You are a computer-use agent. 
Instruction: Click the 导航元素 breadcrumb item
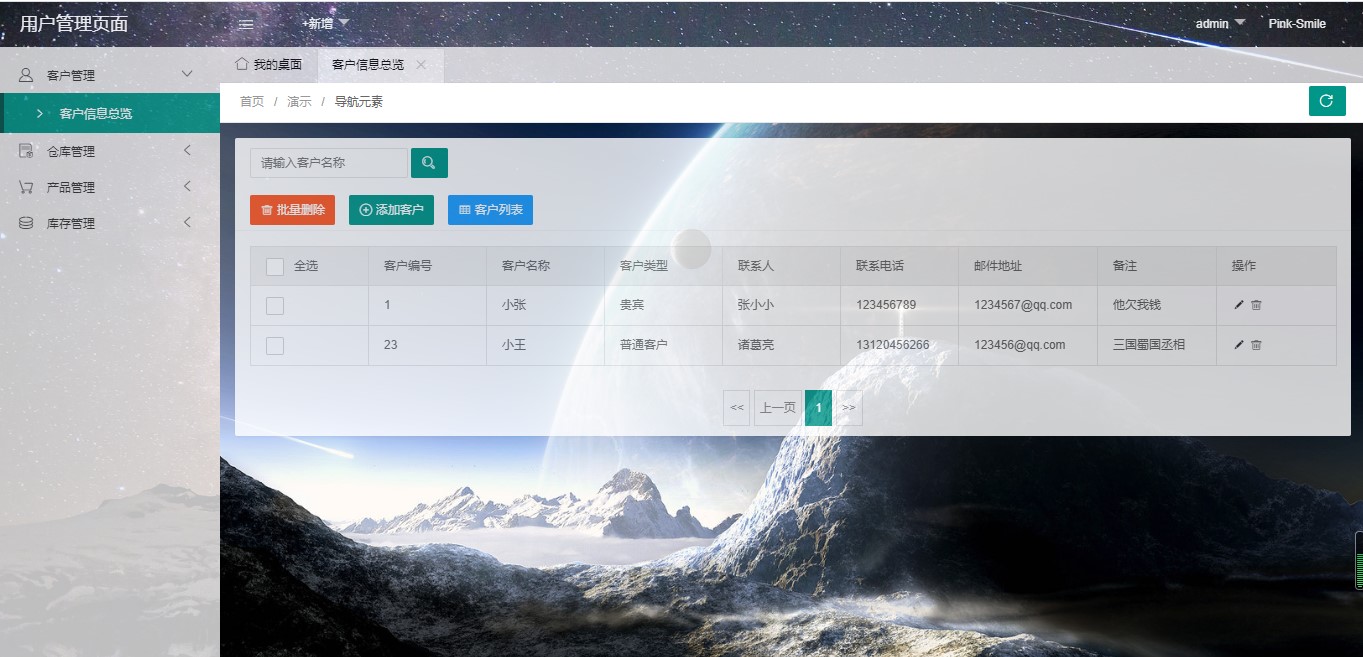(x=358, y=102)
